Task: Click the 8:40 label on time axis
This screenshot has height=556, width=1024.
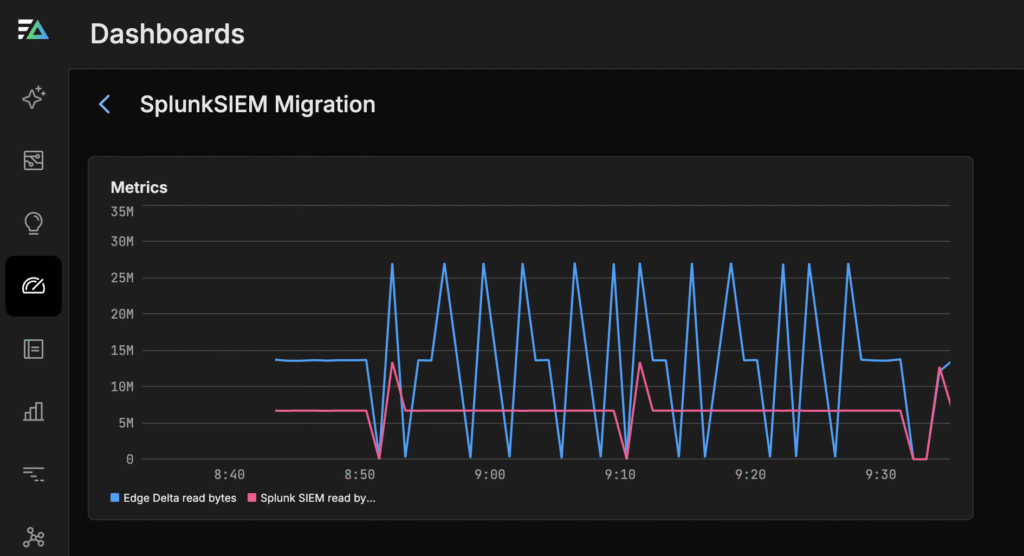Action: tap(230, 476)
